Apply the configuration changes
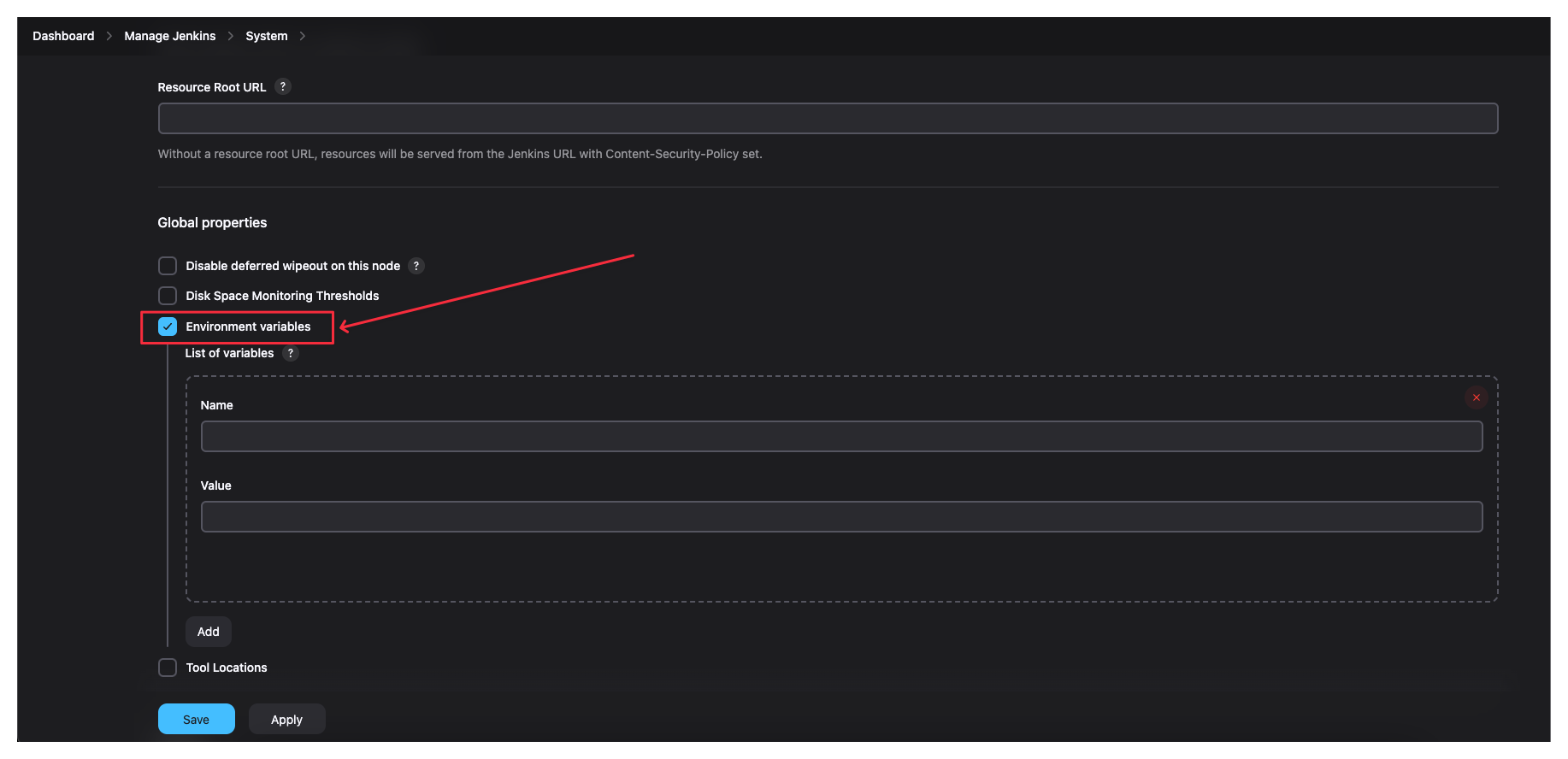This screenshot has height=759, width=1568. click(287, 719)
